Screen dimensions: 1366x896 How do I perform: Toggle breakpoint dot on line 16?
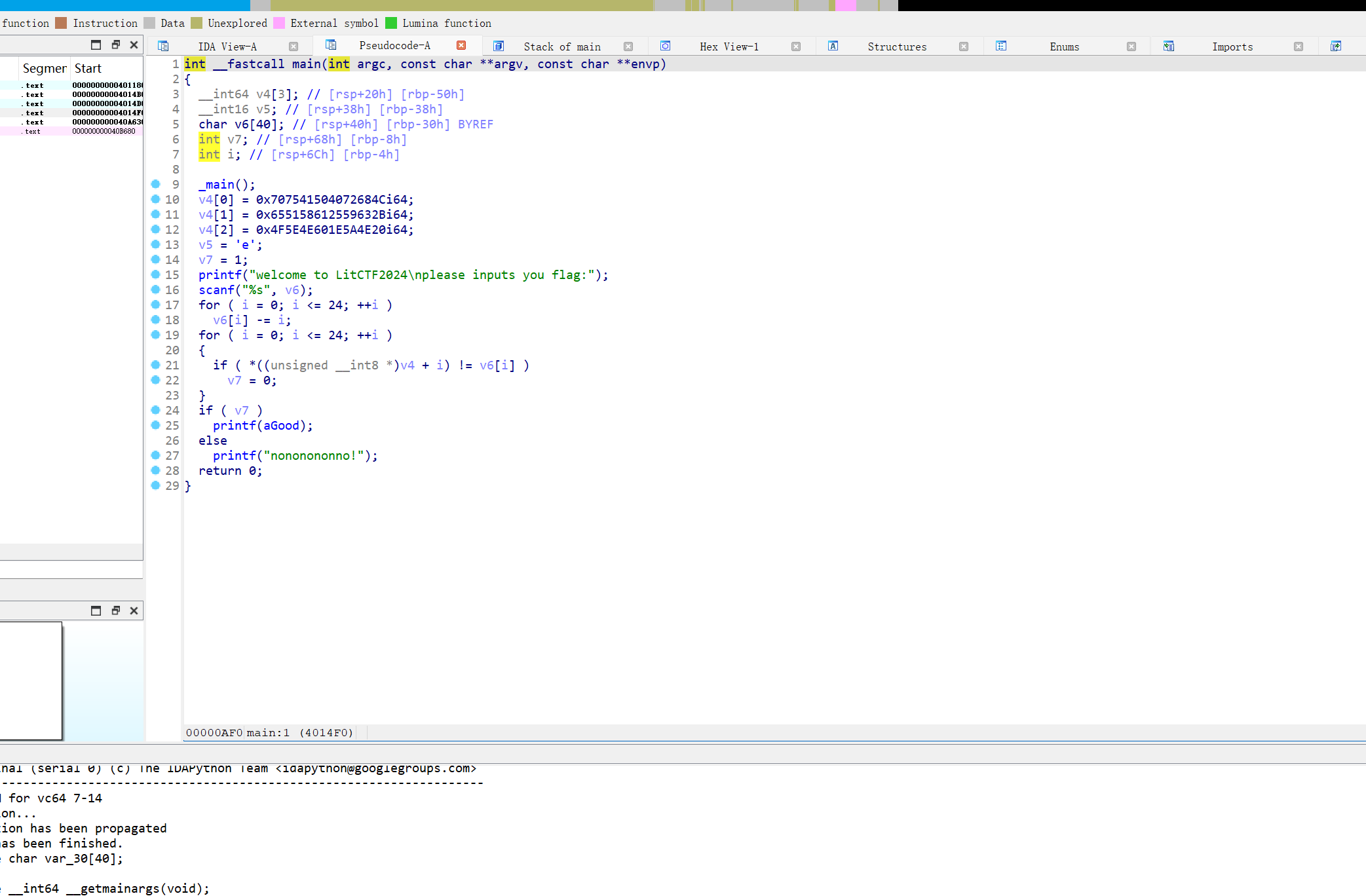pos(155,289)
